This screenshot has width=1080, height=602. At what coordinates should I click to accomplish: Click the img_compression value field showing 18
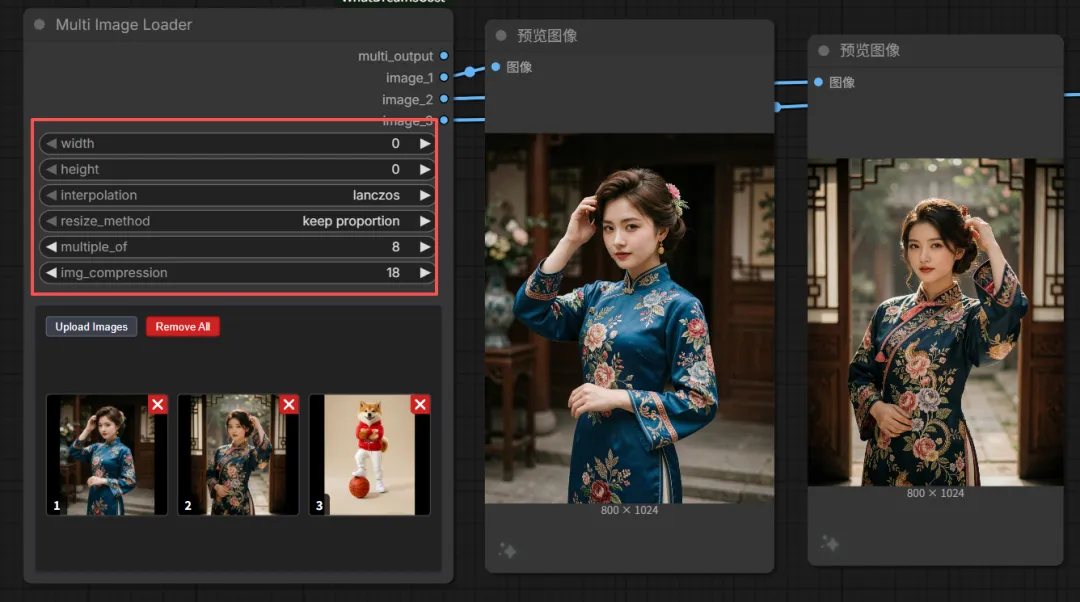point(393,273)
